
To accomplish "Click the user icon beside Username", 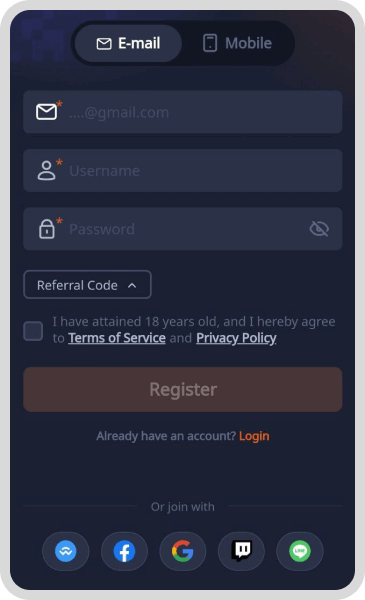I will [46, 171].
